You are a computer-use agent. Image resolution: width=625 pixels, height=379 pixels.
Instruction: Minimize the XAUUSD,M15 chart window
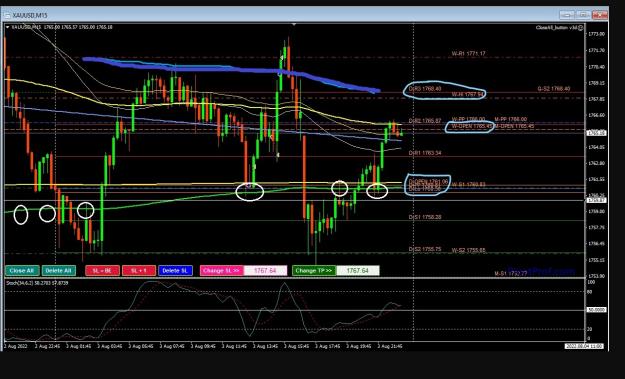coord(566,15)
